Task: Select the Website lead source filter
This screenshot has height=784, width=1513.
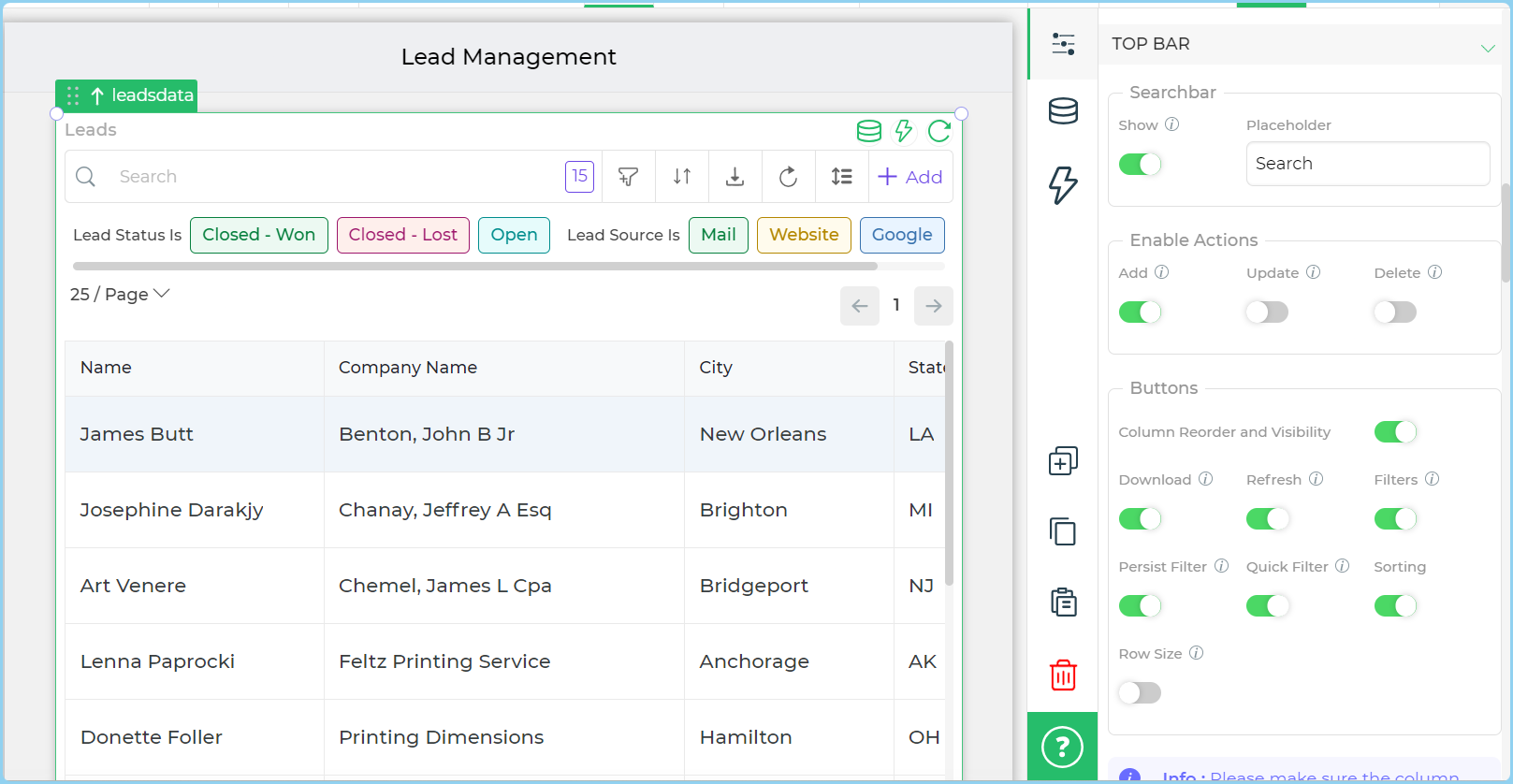Action: point(804,235)
